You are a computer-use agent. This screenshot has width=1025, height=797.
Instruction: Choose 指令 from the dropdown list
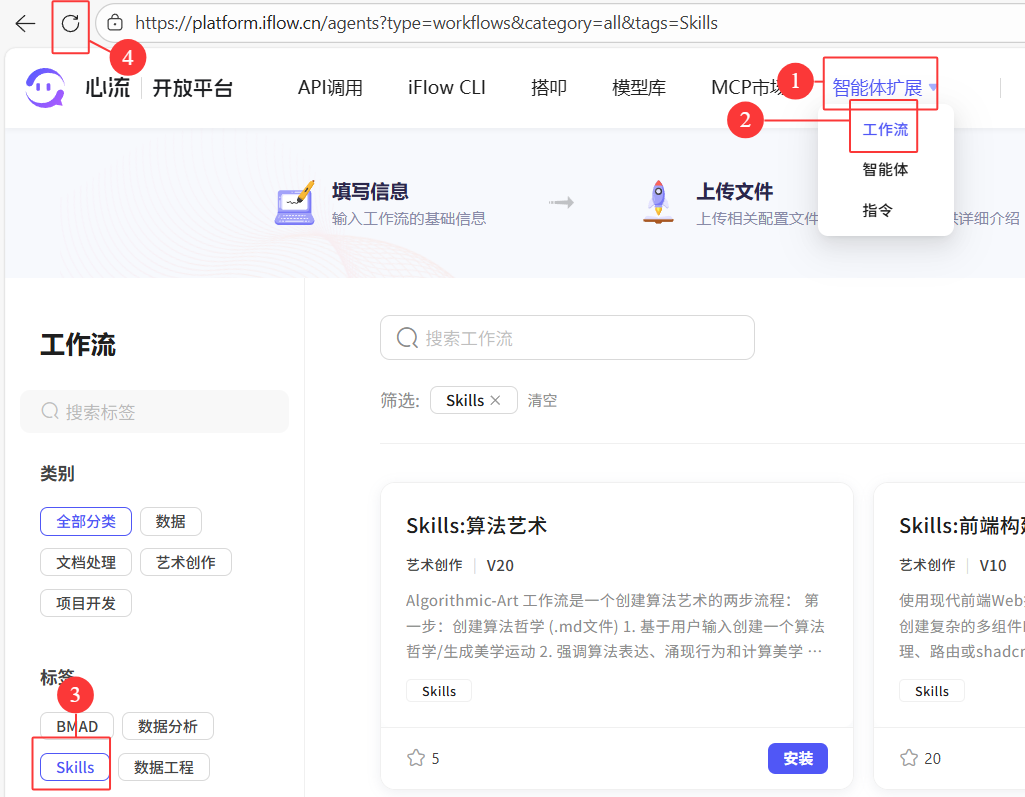coord(877,210)
